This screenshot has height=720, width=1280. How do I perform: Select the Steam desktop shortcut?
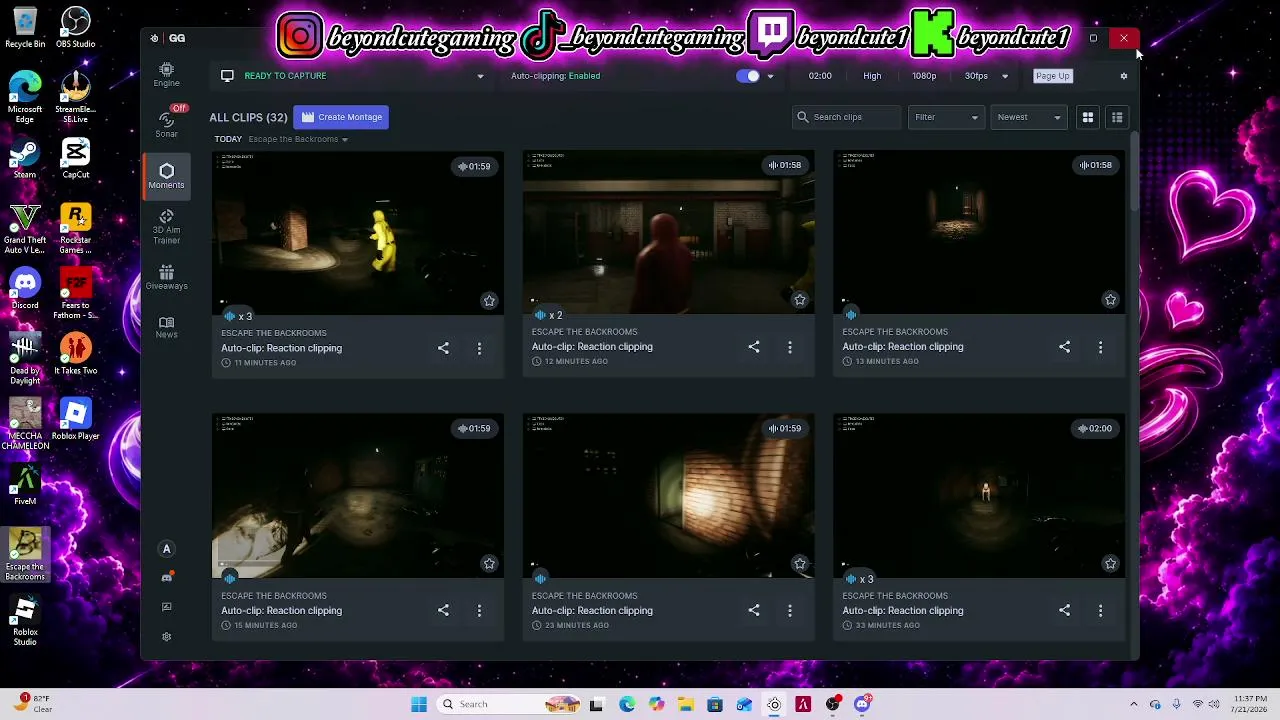click(25, 159)
